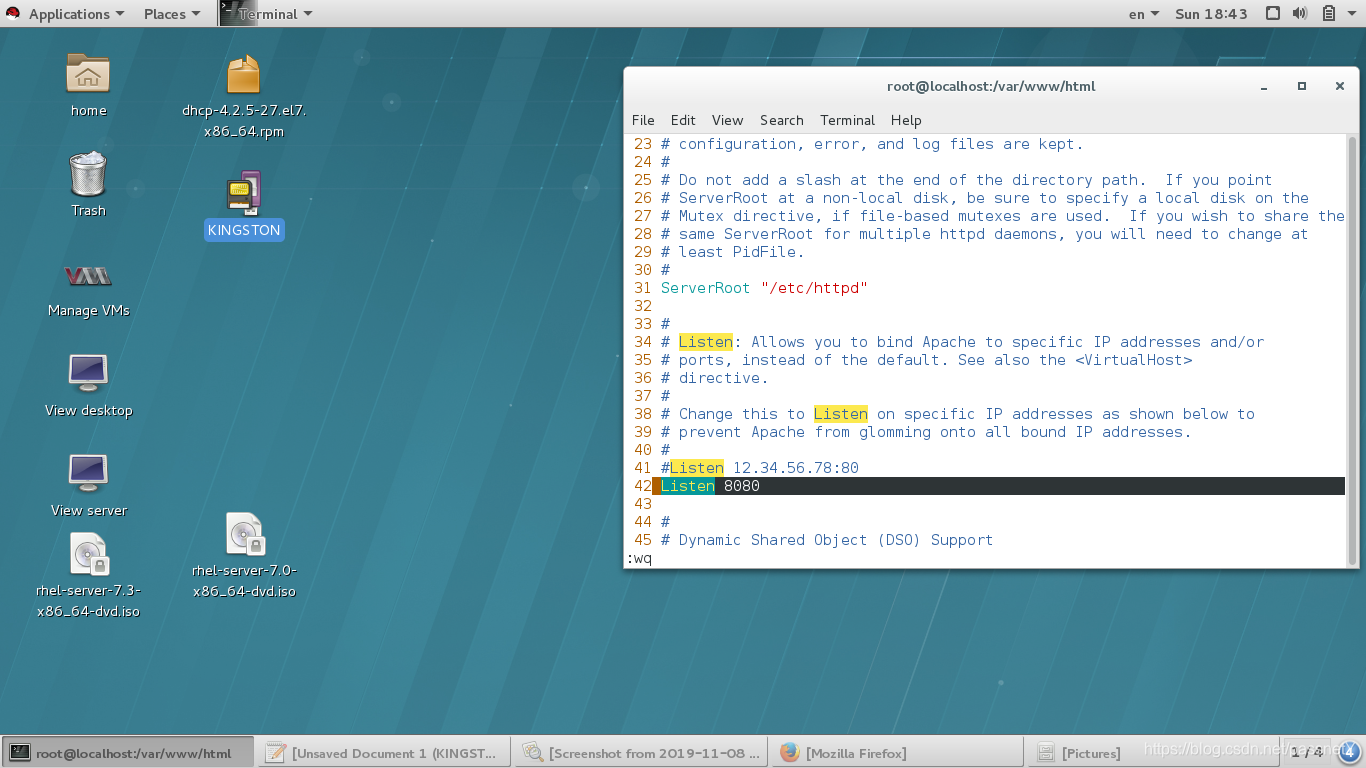Select the rhel-server-7.3 dvd iso icon
The height and width of the screenshot is (768, 1366).
pos(88,555)
